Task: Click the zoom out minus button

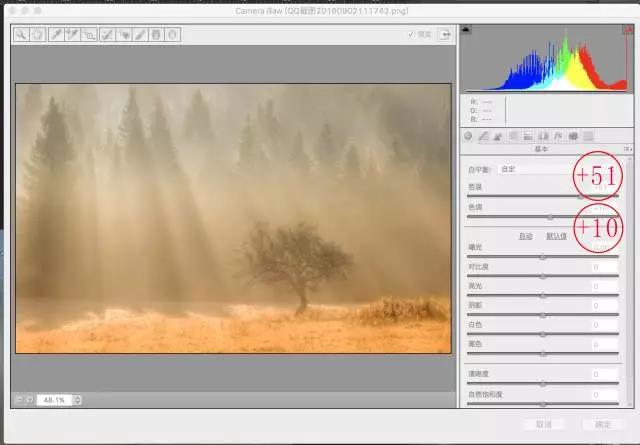Action: [19, 400]
